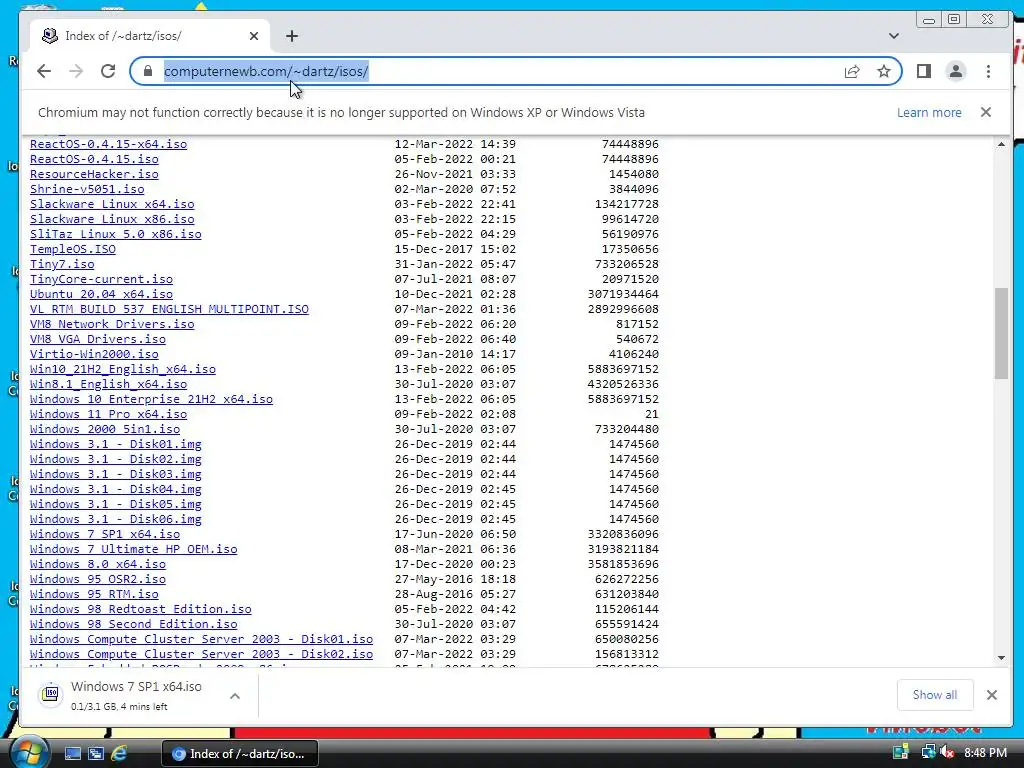Click the forward navigation arrow
Image resolution: width=1024 pixels, height=768 pixels.
pyautogui.click(x=76, y=71)
